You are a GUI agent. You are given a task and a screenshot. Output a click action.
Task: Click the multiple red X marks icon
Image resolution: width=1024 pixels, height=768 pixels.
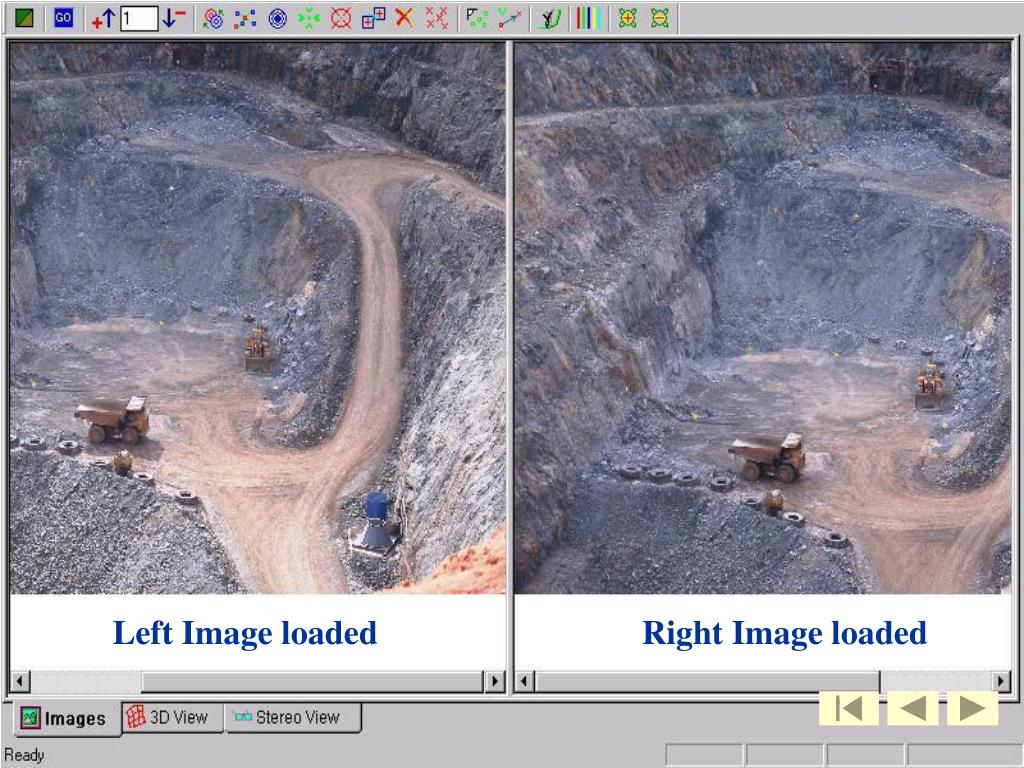click(437, 18)
